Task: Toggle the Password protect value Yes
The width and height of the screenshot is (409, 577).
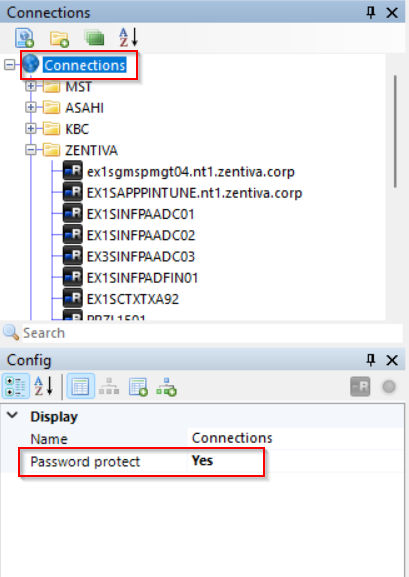Action: coord(202,461)
